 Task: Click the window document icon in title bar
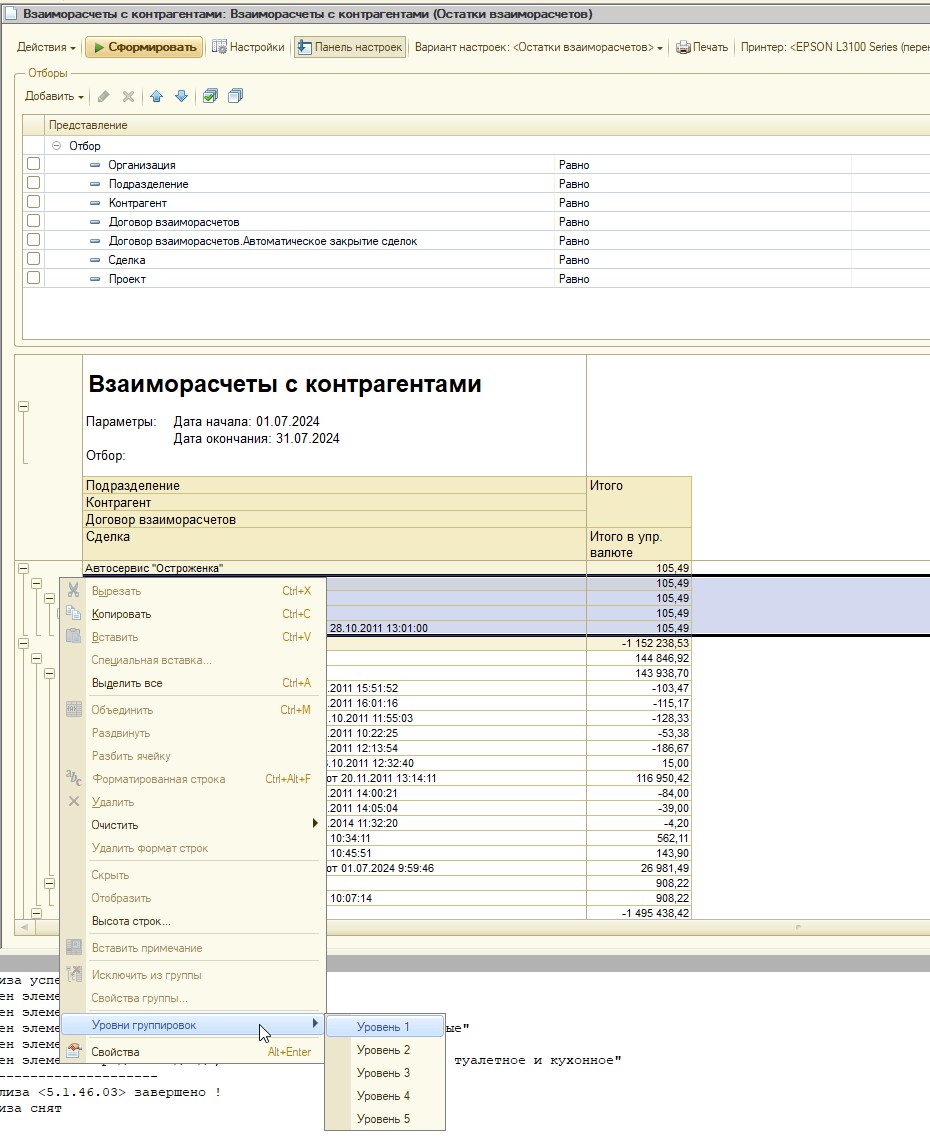[x=11, y=14]
